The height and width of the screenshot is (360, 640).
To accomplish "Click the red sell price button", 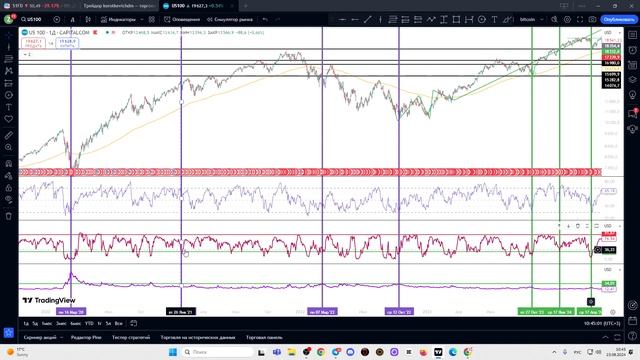I will click(x=33, y=43).
